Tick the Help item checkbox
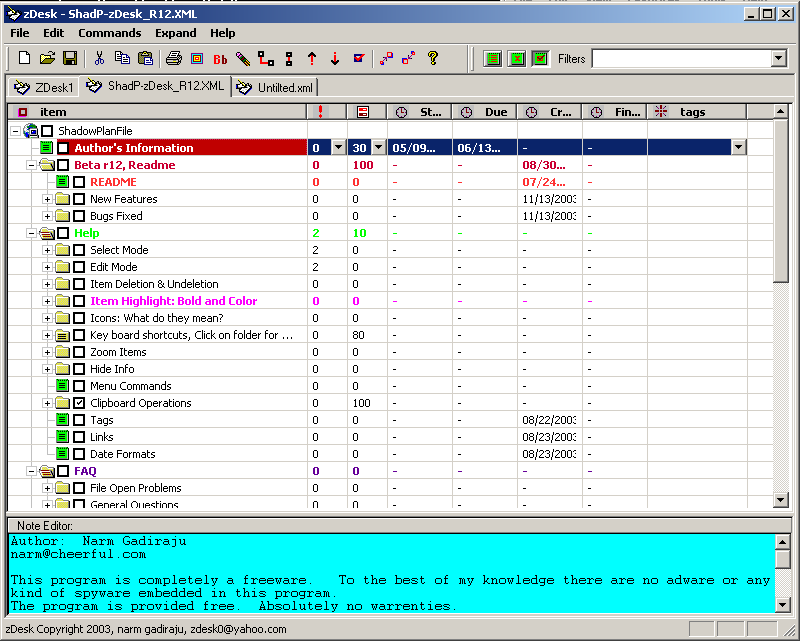 point(63,233)
